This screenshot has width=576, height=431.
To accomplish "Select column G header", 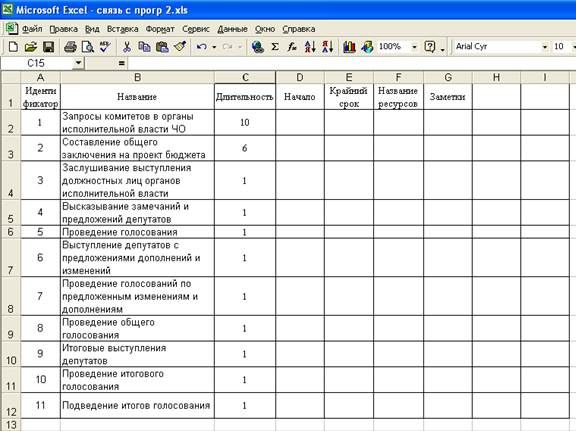I will coord(448,78).
